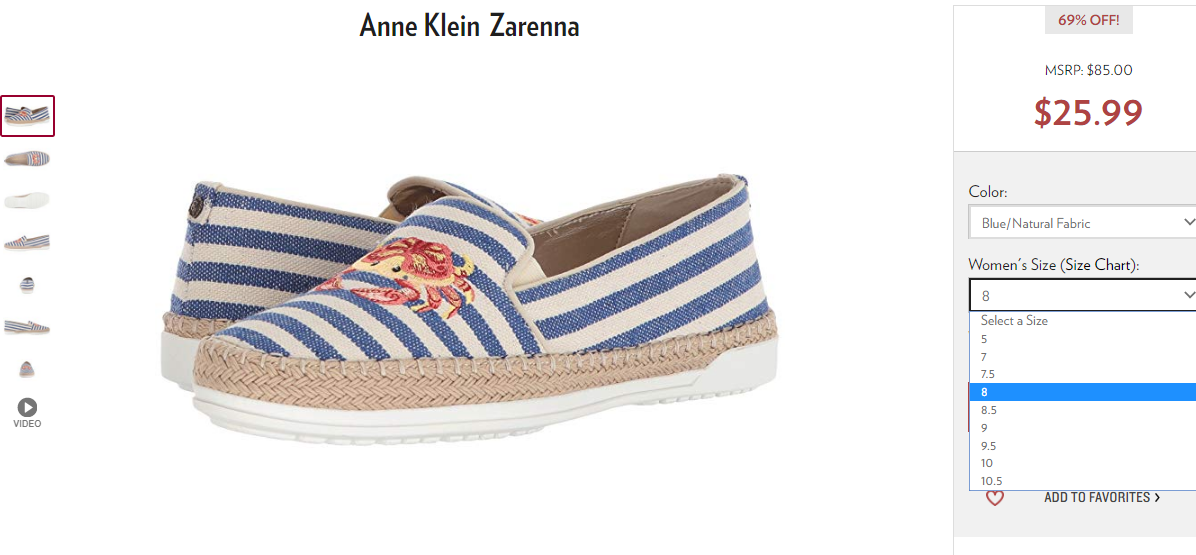Viewport: 1196px width, 555px height.
Task: View the small back-view shoe thumbnail
Action: click(27, 284)
